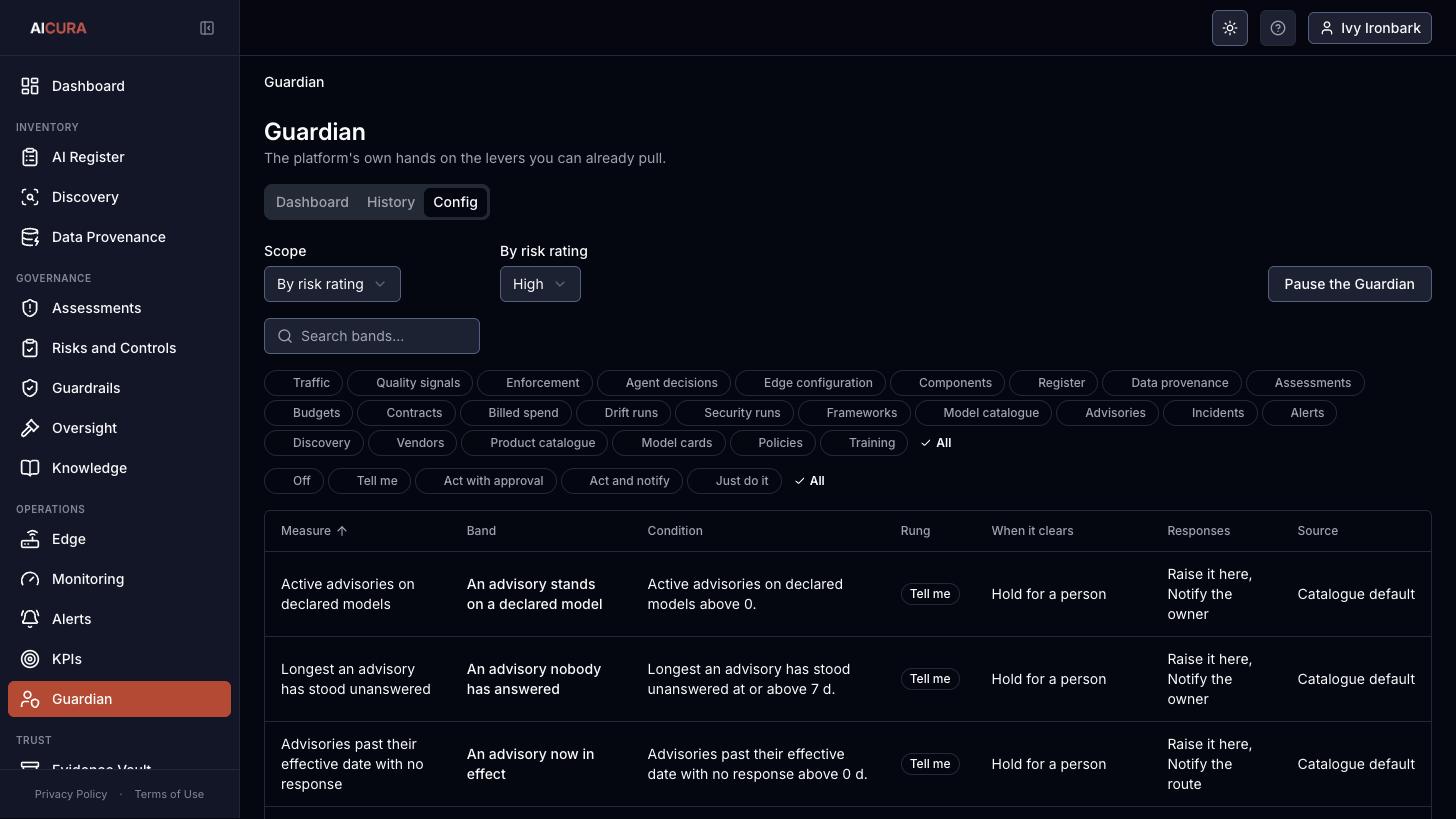This screenshot has height=819, width=1456.
Task: Collapse the sidebar panel icon
Action: click(207, 28)
